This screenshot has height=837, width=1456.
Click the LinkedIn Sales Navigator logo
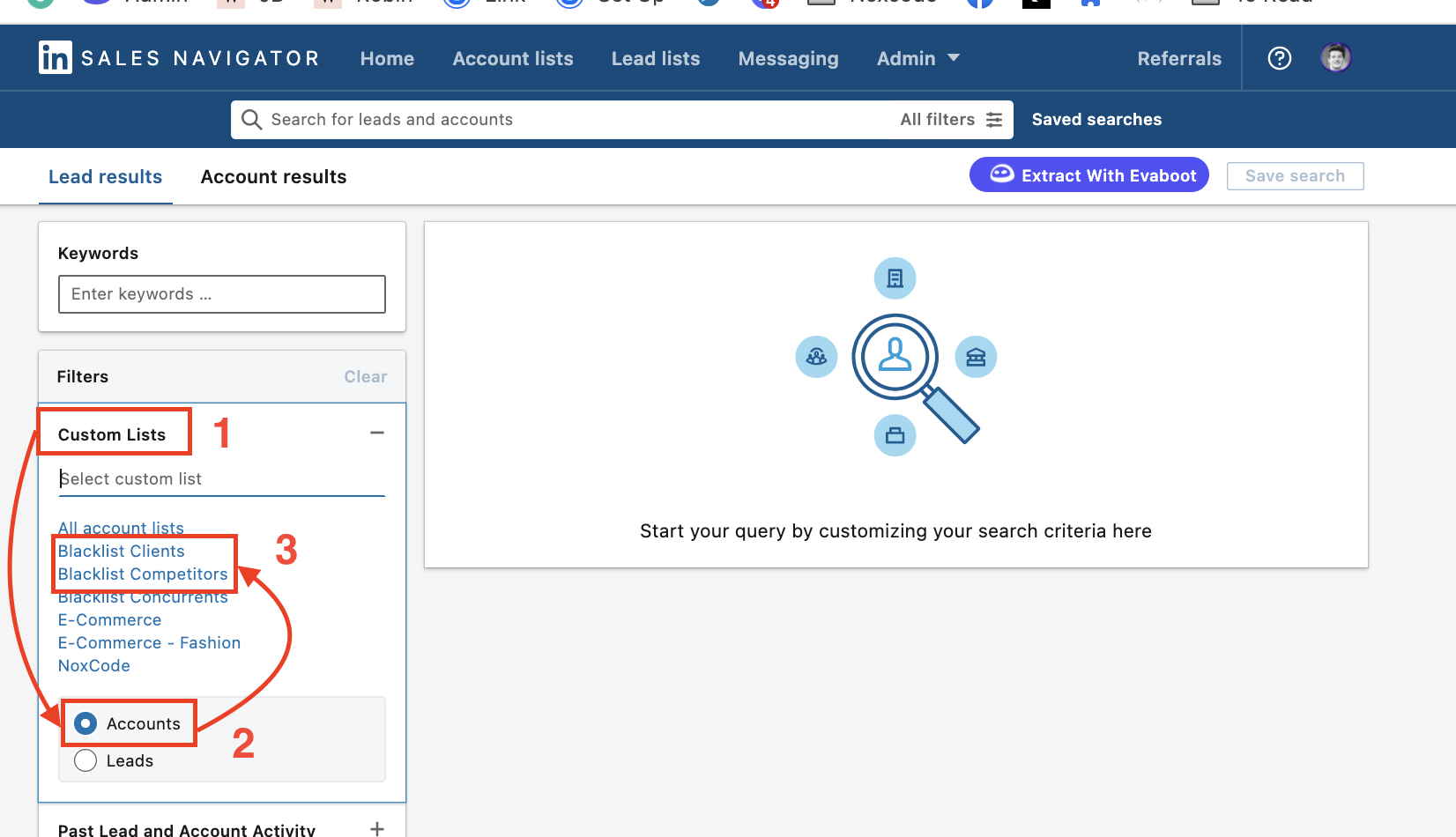(x=179, y=58)
